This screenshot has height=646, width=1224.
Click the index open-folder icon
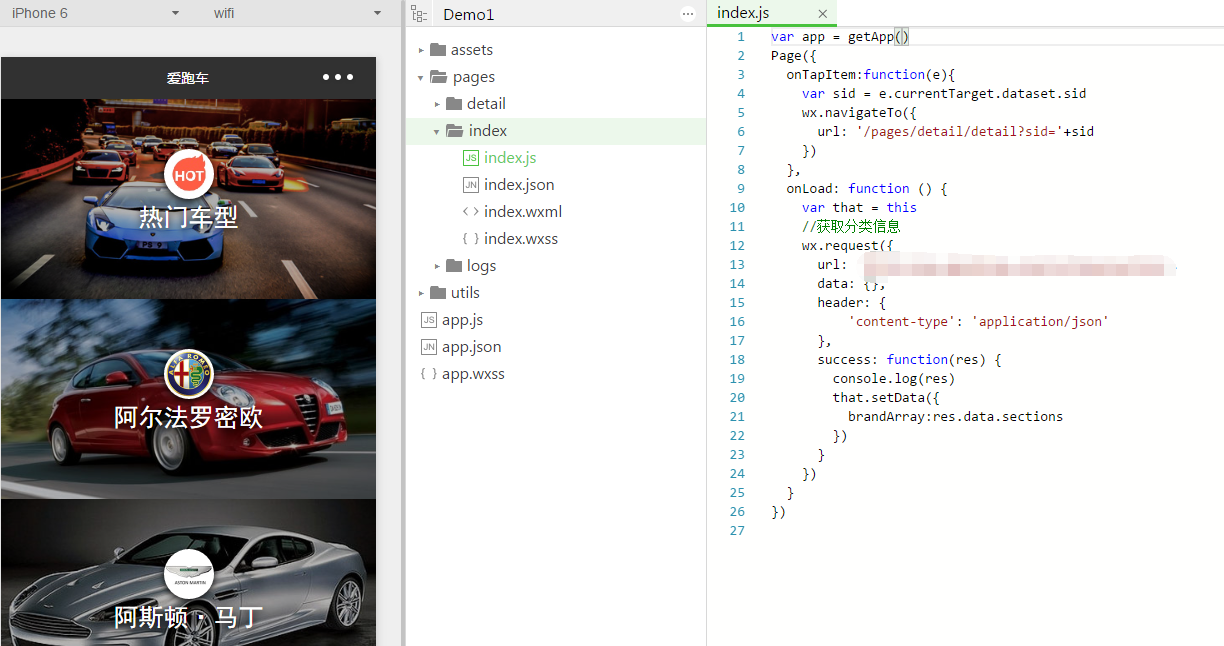(x=454, y=131)
